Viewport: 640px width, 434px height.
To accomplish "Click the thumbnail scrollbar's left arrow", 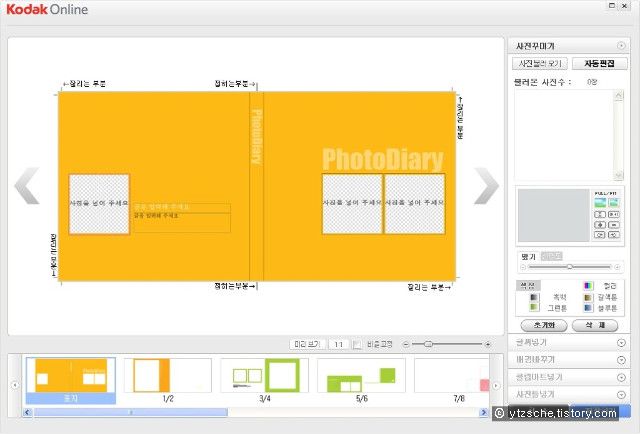I will coord(27,412).
